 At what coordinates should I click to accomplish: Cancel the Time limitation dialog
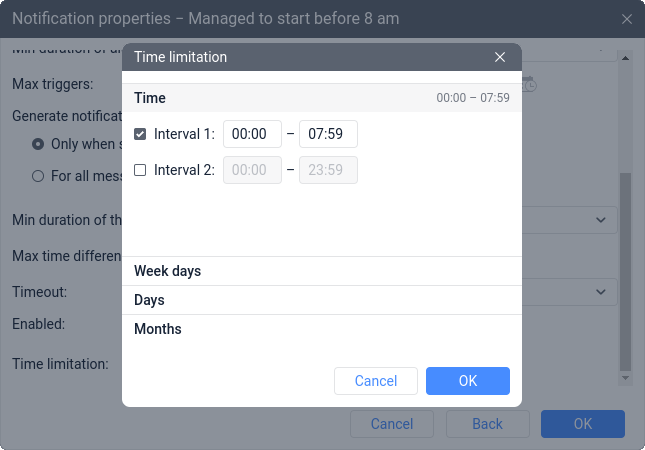coord(376,381)
